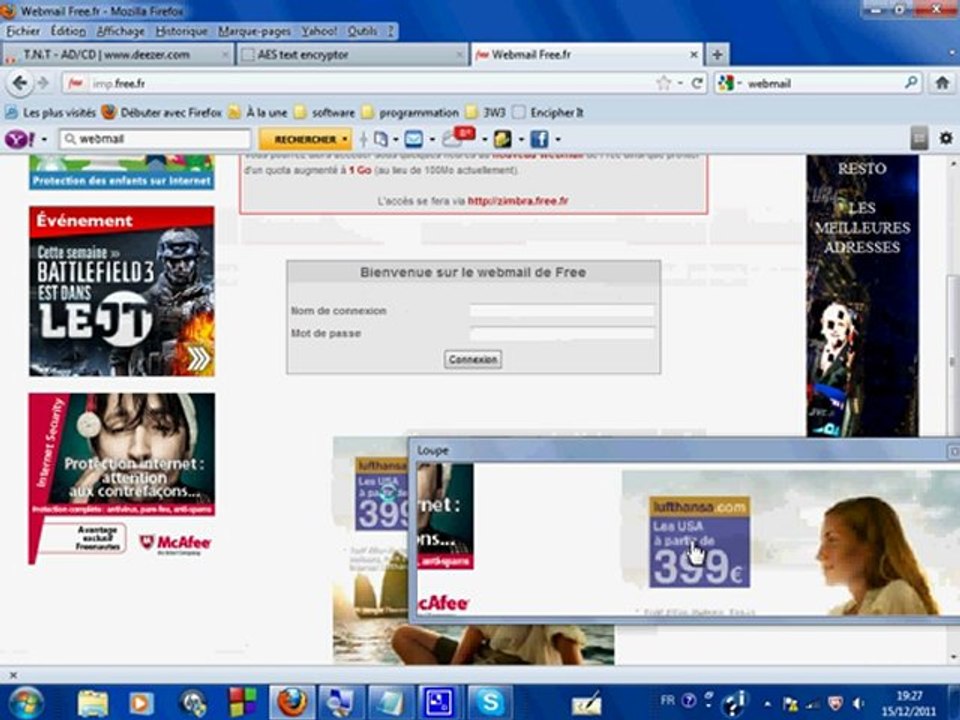Screen dimensions: 960x720
Task: Close the Webmail Free.fr tab
Action: click(x=694, y=54)
